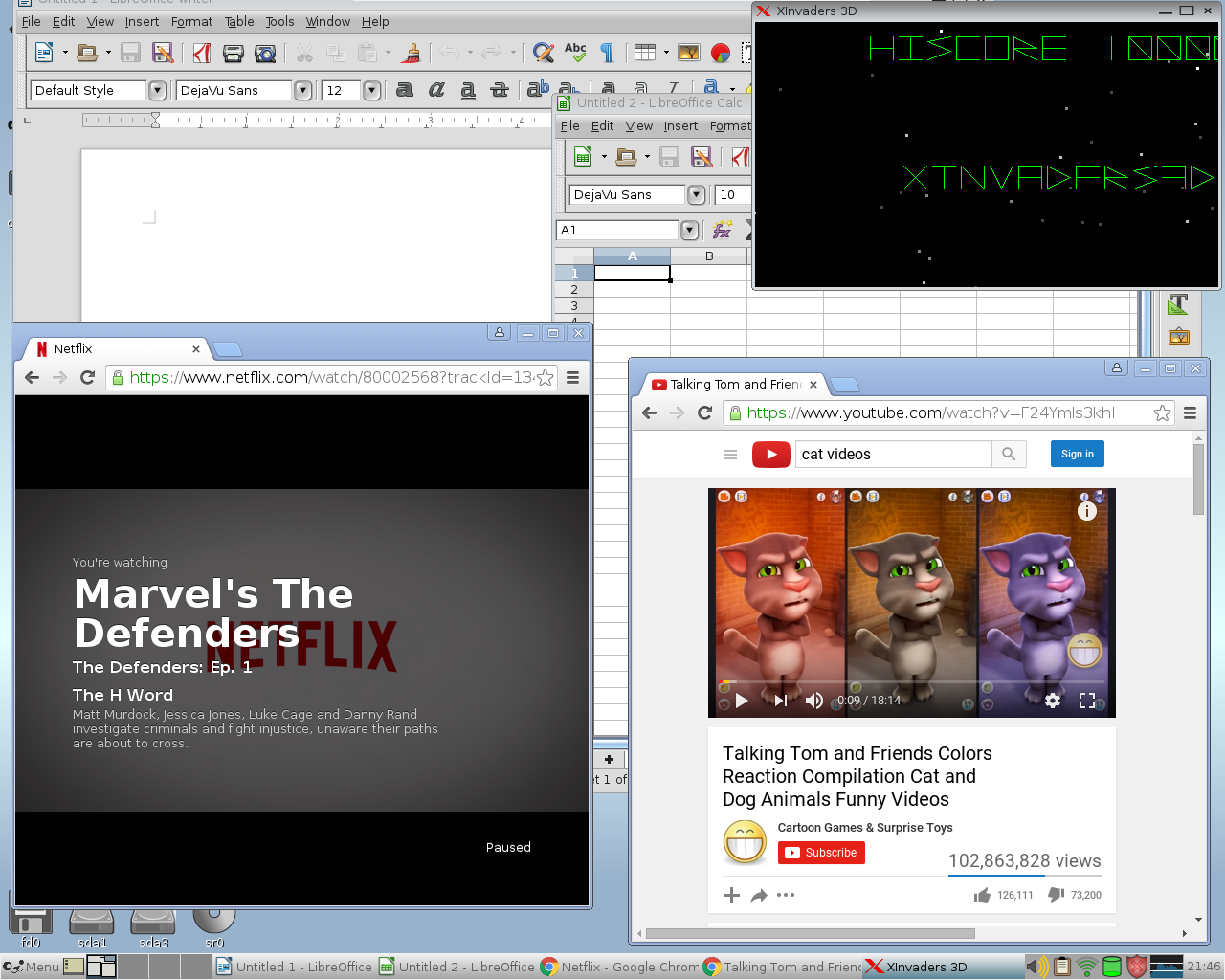The image size is (1225, 980).
Task: Open Writer Table menu
Action: 239,21
